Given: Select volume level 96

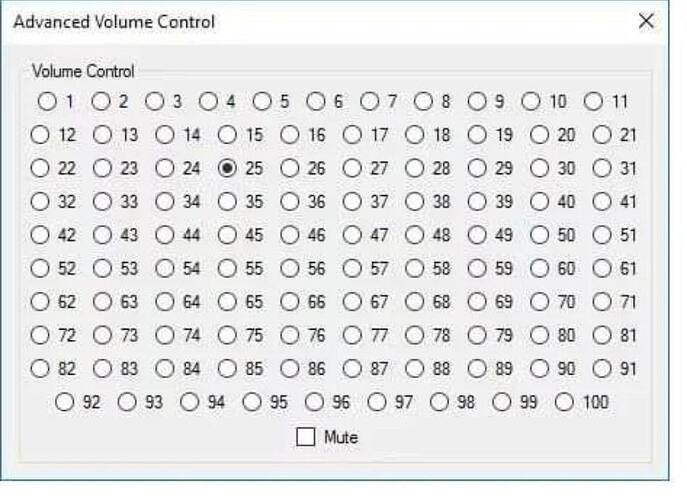Looking at the screenshot, I should (315, 402).
